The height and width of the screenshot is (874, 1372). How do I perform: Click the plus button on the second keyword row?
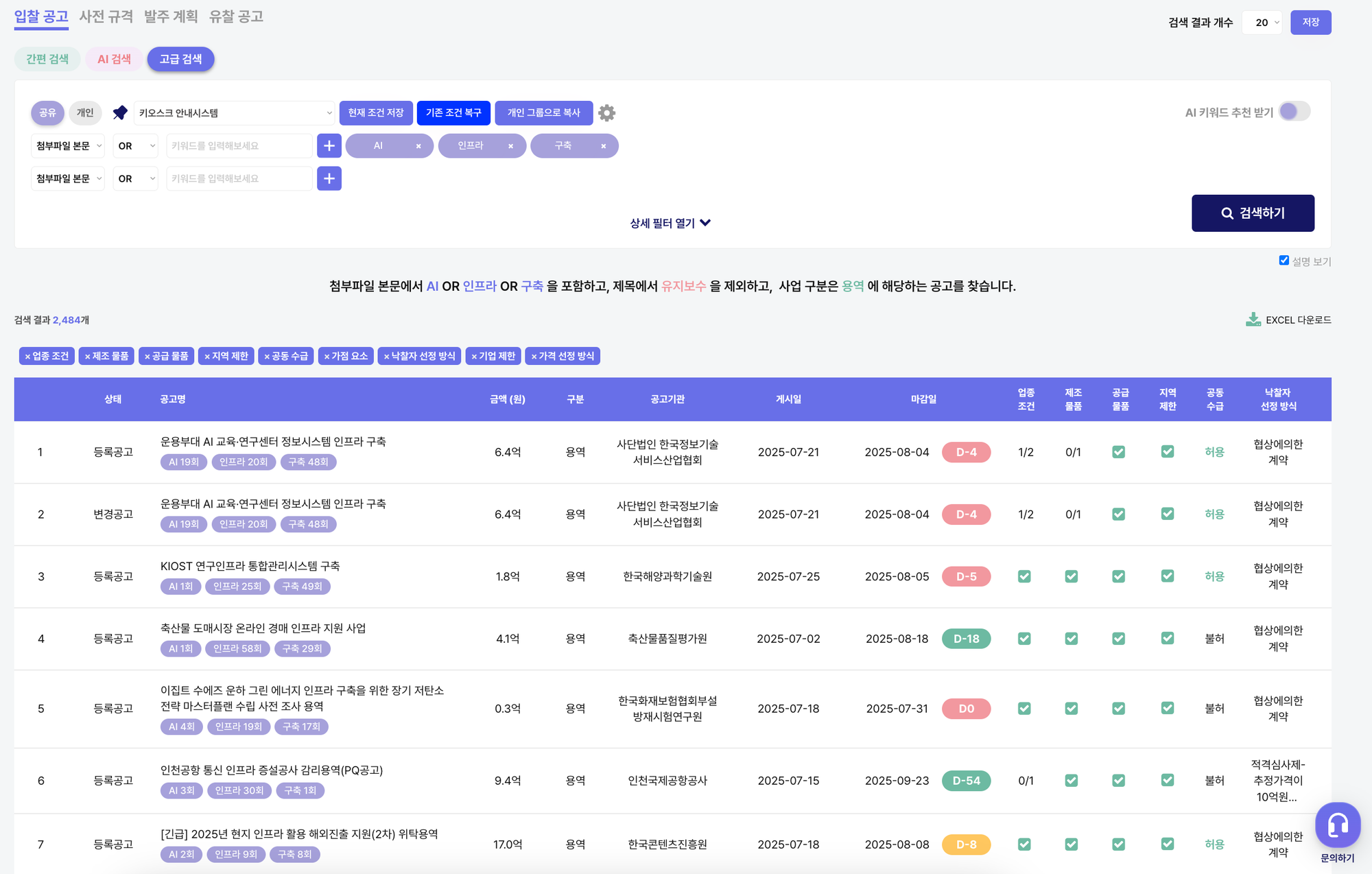point(329,178)
